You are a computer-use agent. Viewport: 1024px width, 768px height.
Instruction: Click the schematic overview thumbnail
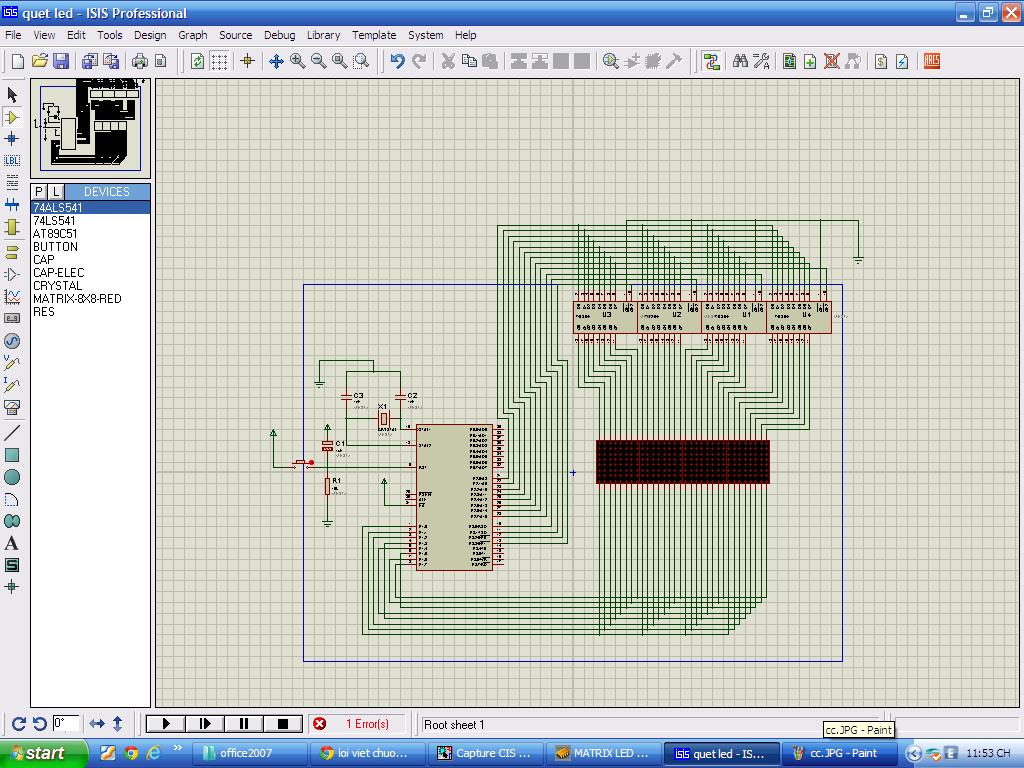point(90,128)
